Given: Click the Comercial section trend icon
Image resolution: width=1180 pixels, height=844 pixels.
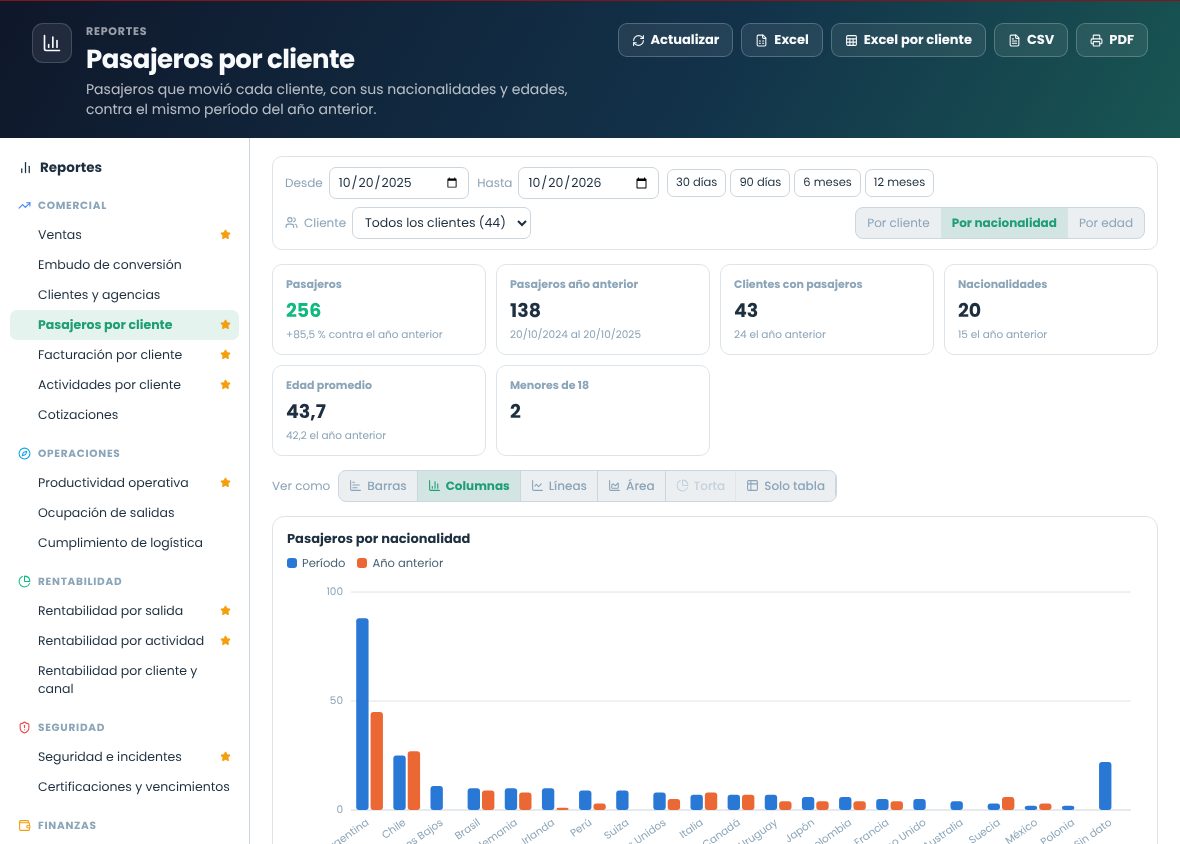Looking at the screenshot, I should point(25,205).
